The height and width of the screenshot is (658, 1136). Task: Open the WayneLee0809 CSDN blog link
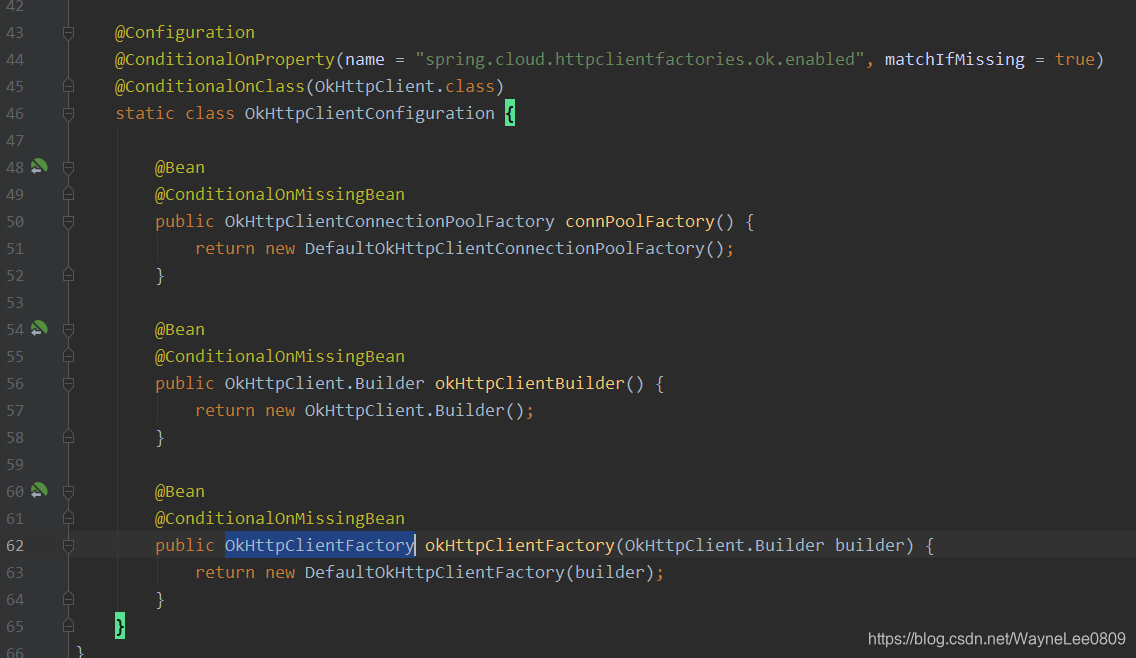click(997, 638)
